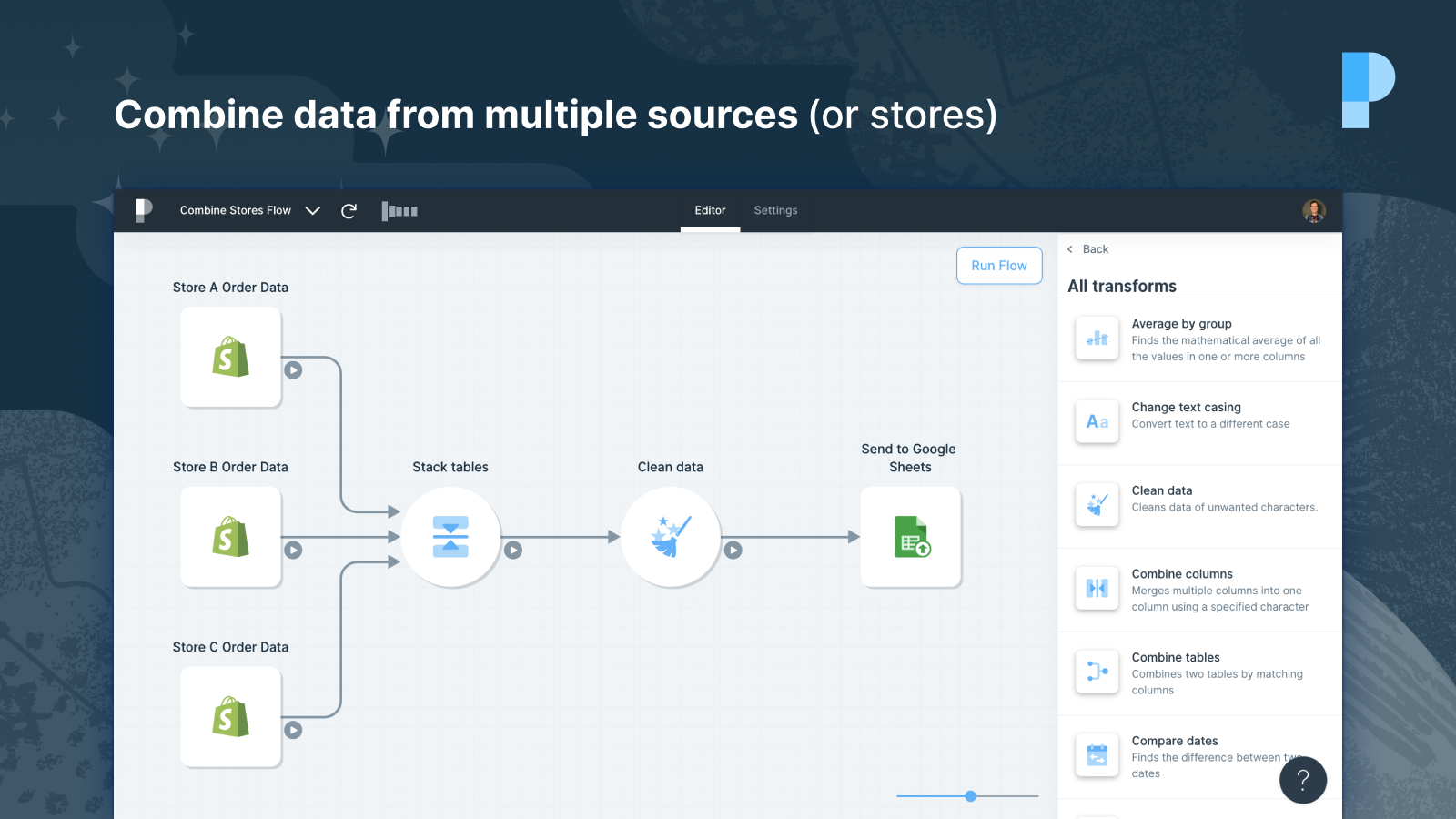Open the Clean data node in the canvas
This screenshot has height=819, width=1456.
[x=671, y=537]
